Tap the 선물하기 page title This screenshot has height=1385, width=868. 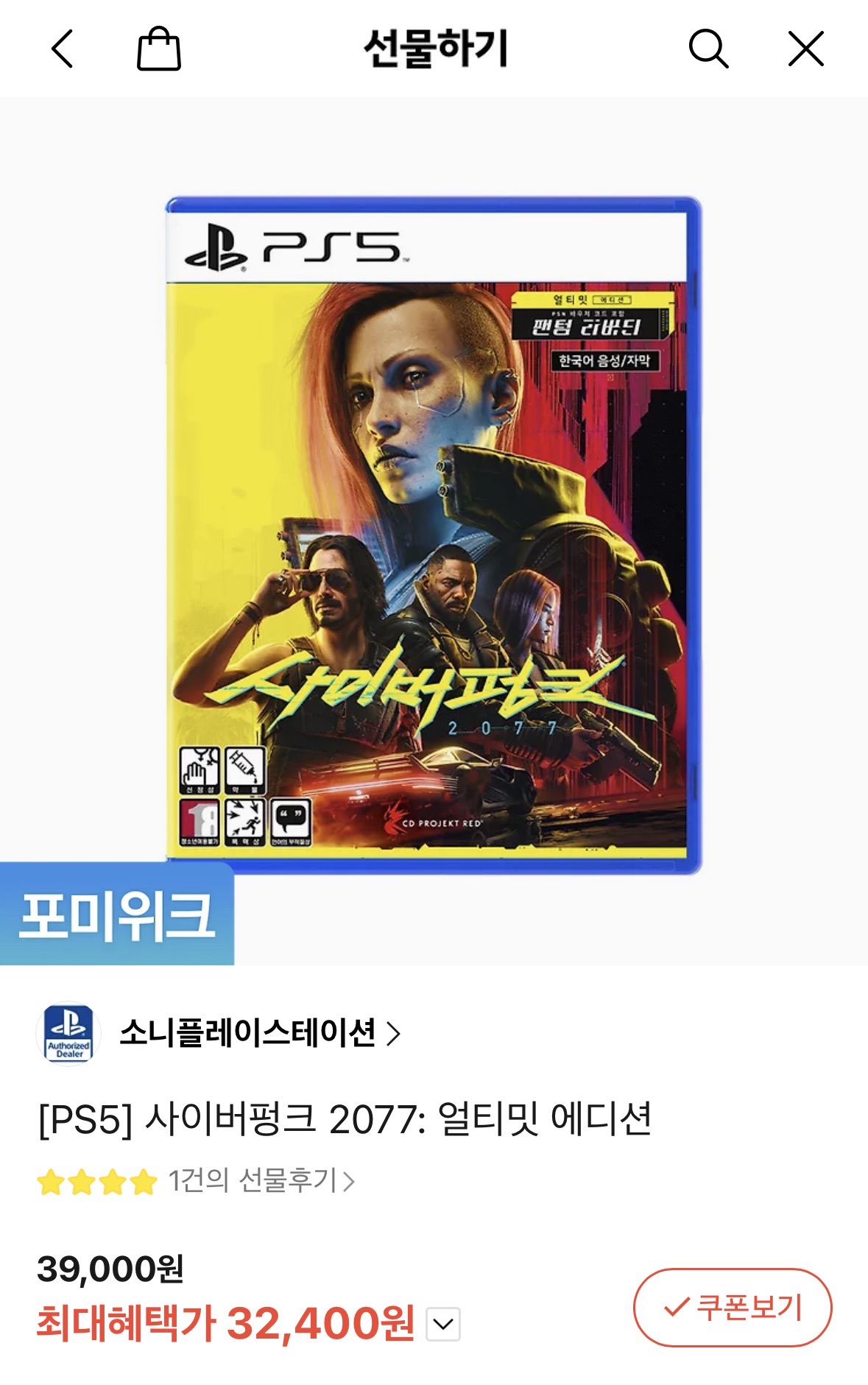[x=436, y=49]
